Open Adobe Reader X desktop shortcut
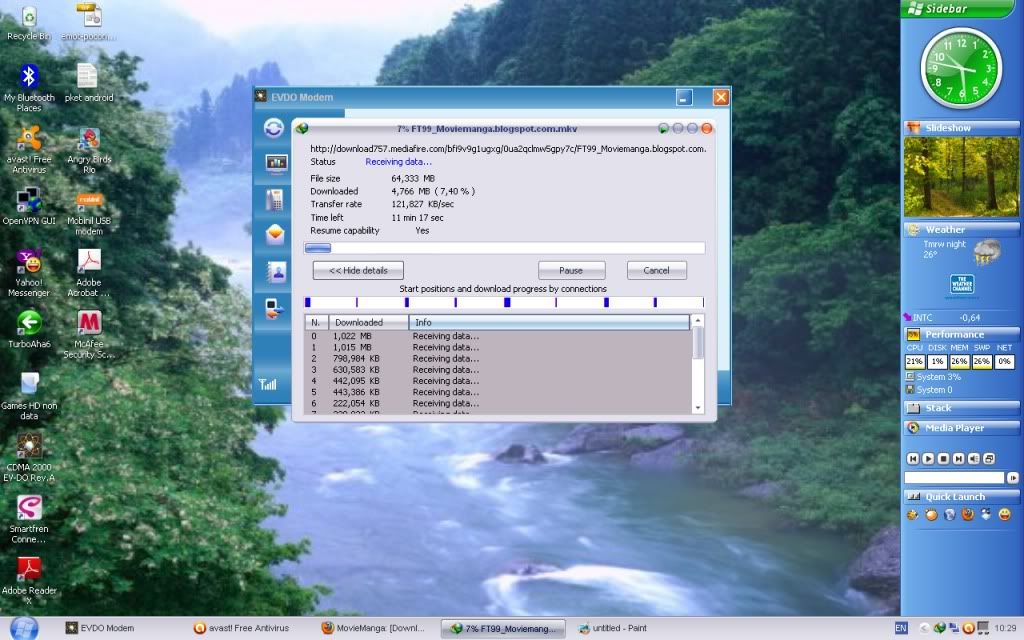The image size is (1024, 640). (29, 581)
